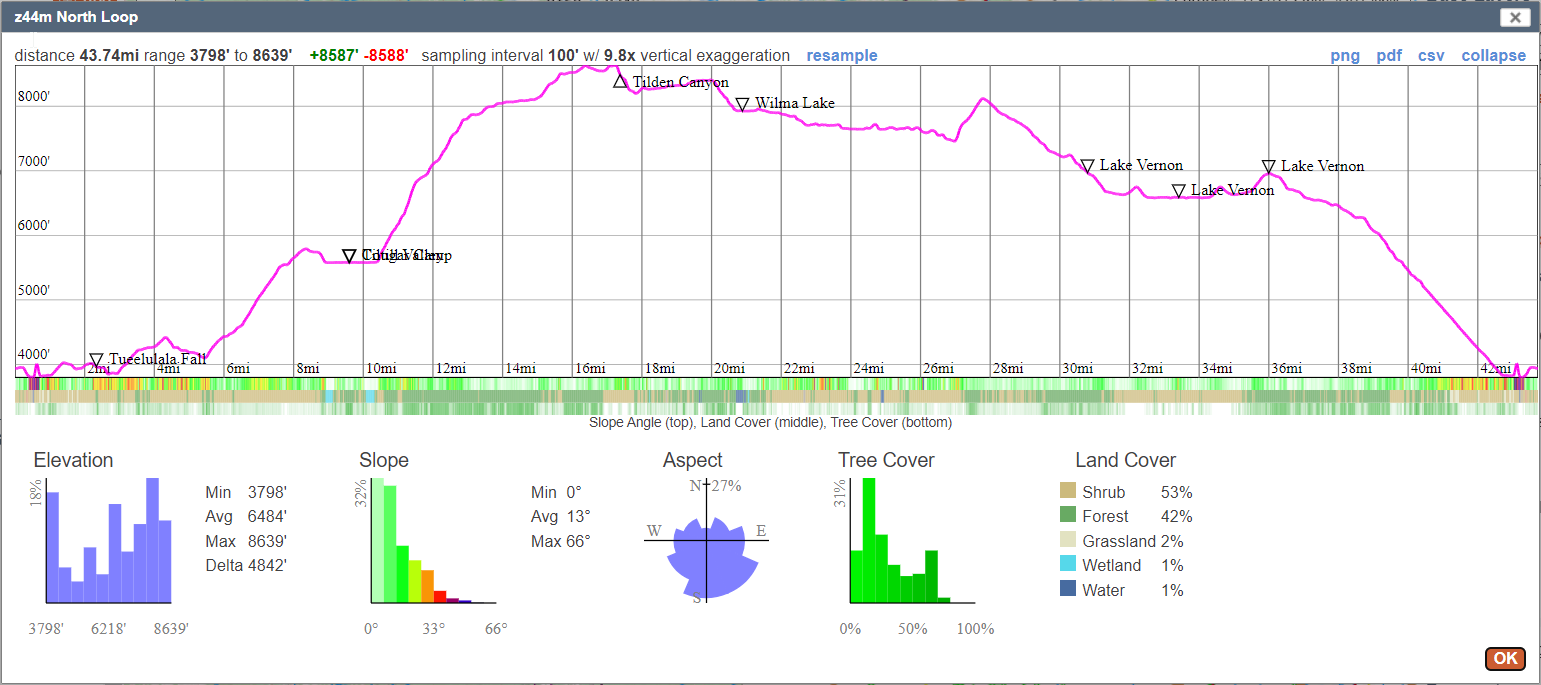Screen dimensions: 1541x685
Task: Click the 20mi distance axis label
Action: coord(729,368)
